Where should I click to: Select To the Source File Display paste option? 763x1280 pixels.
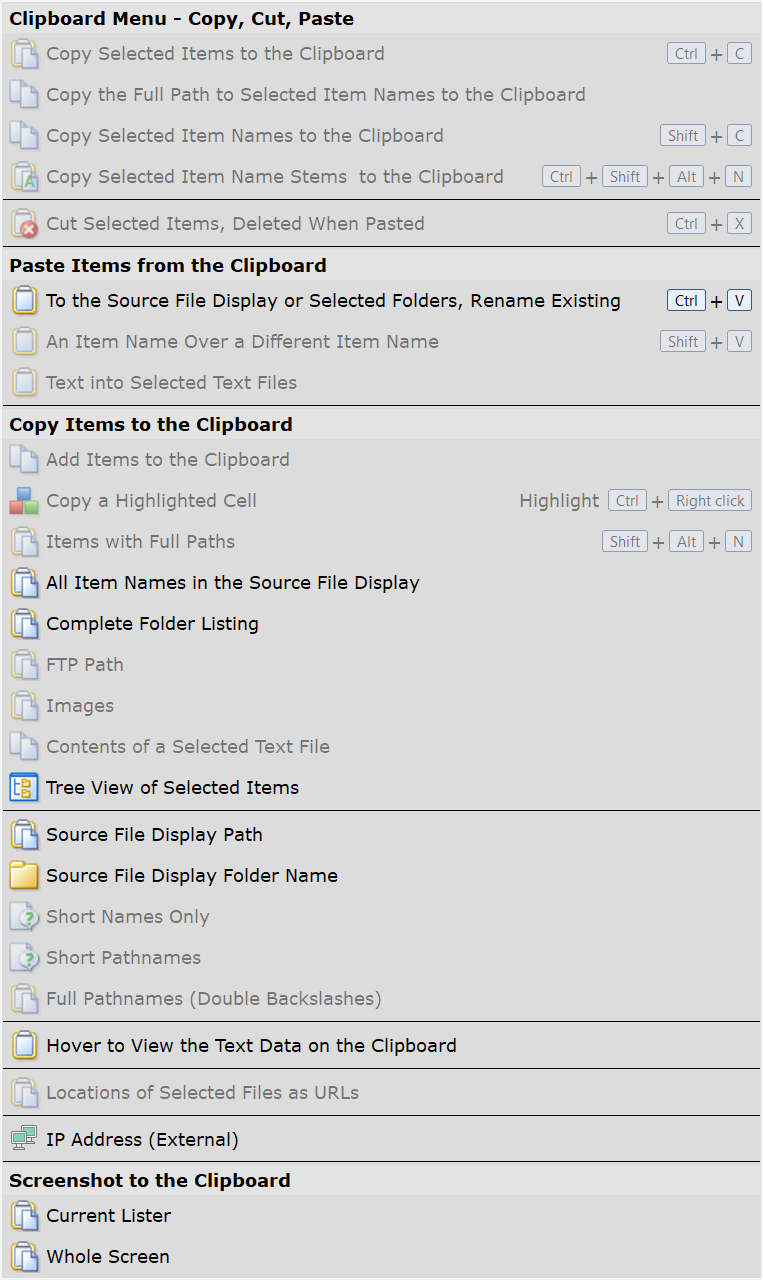coord(333,301)
